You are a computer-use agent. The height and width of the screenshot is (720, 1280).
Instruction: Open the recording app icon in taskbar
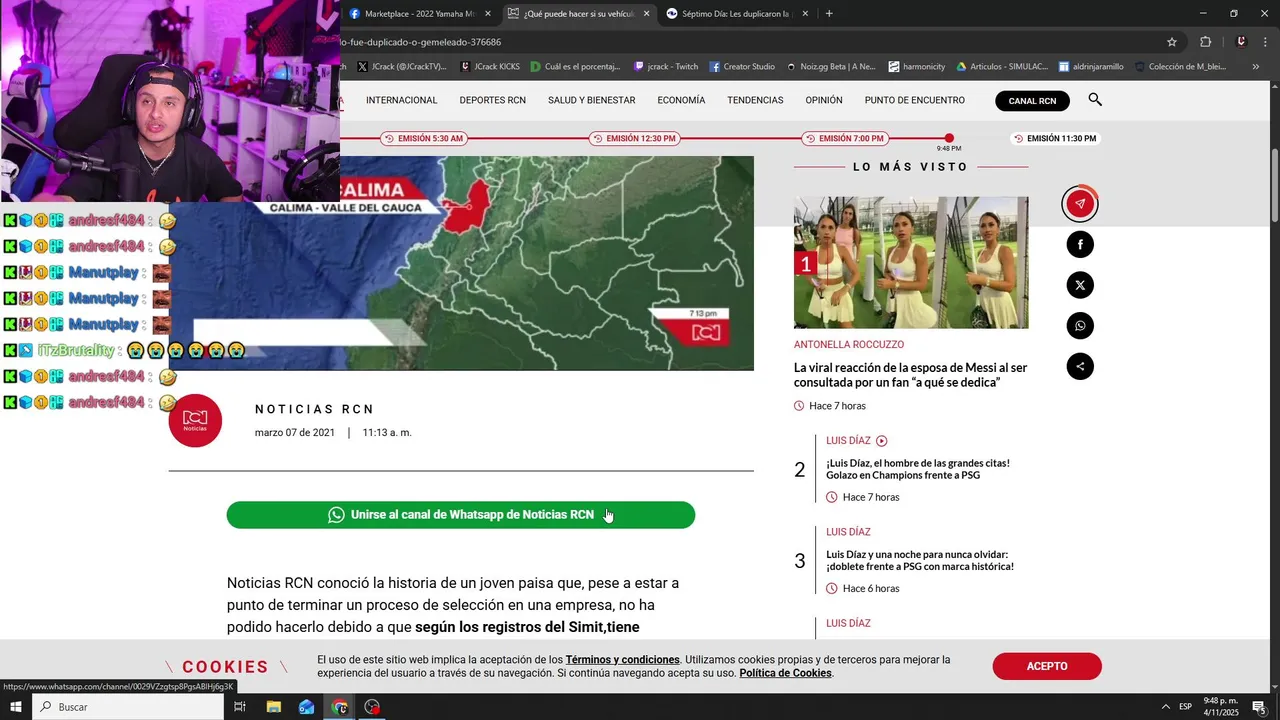(373, 707)
